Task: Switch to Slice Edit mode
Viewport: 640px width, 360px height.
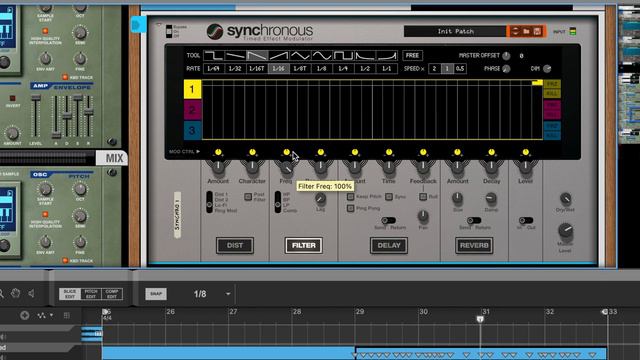Action: click(70, 294)
